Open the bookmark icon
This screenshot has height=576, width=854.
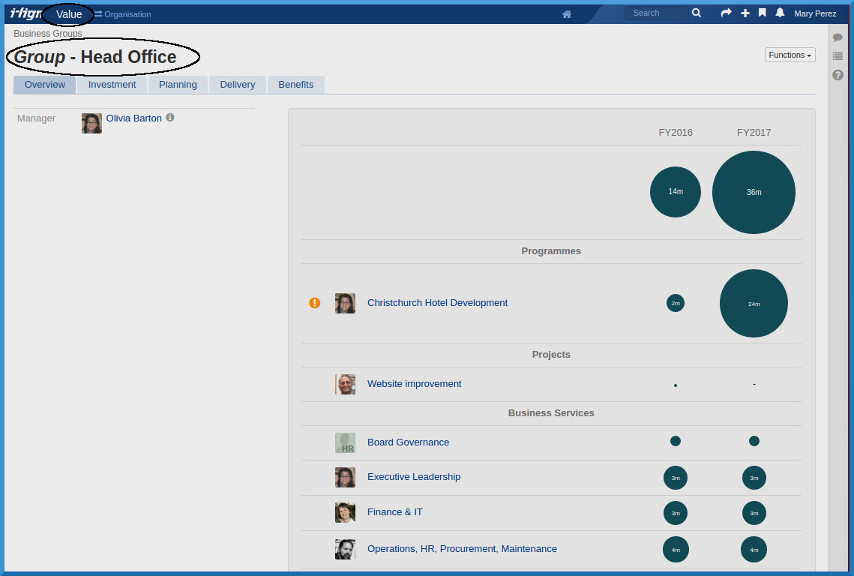(x=762, y=14)
